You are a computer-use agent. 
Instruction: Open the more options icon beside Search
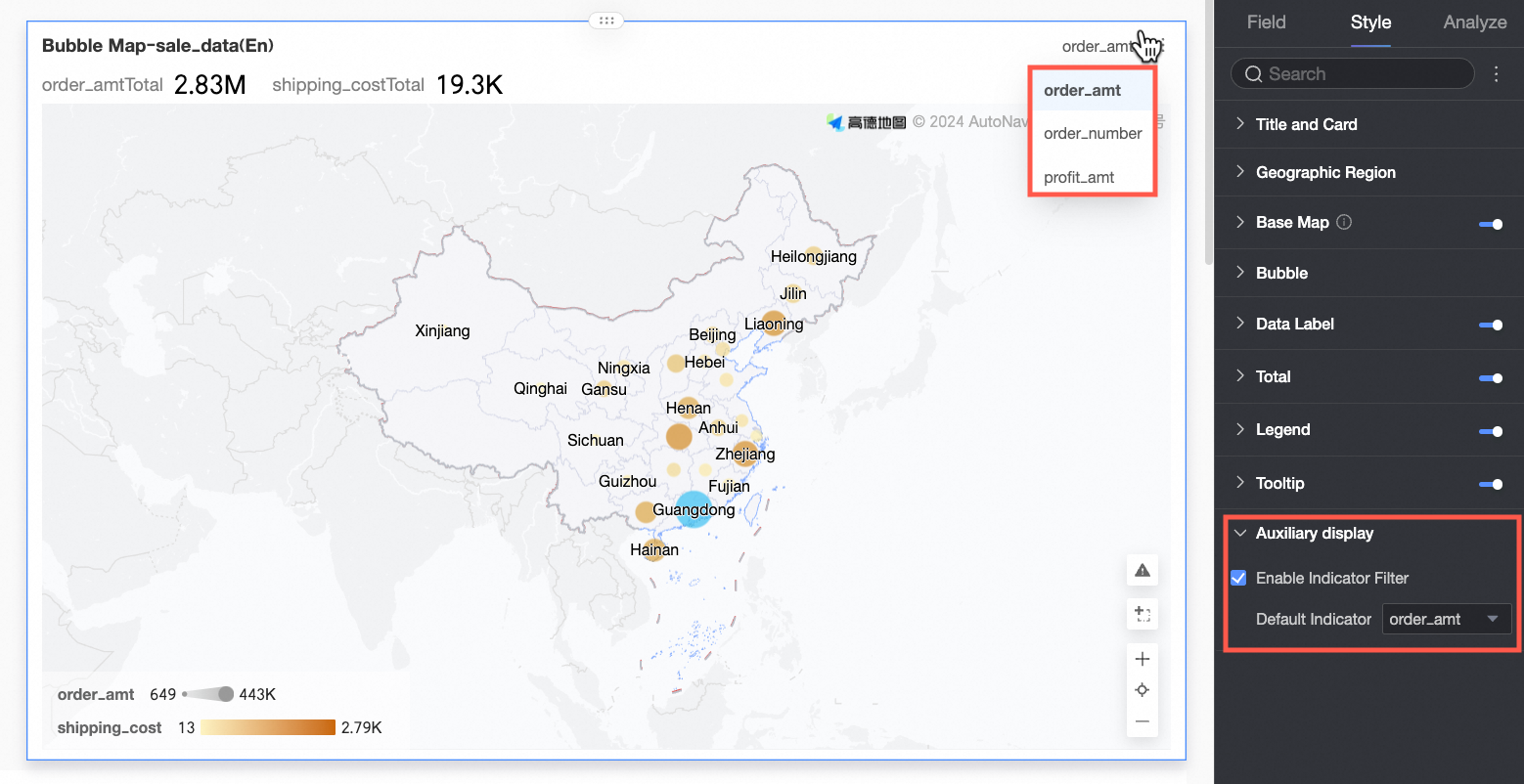[1496, 74]
